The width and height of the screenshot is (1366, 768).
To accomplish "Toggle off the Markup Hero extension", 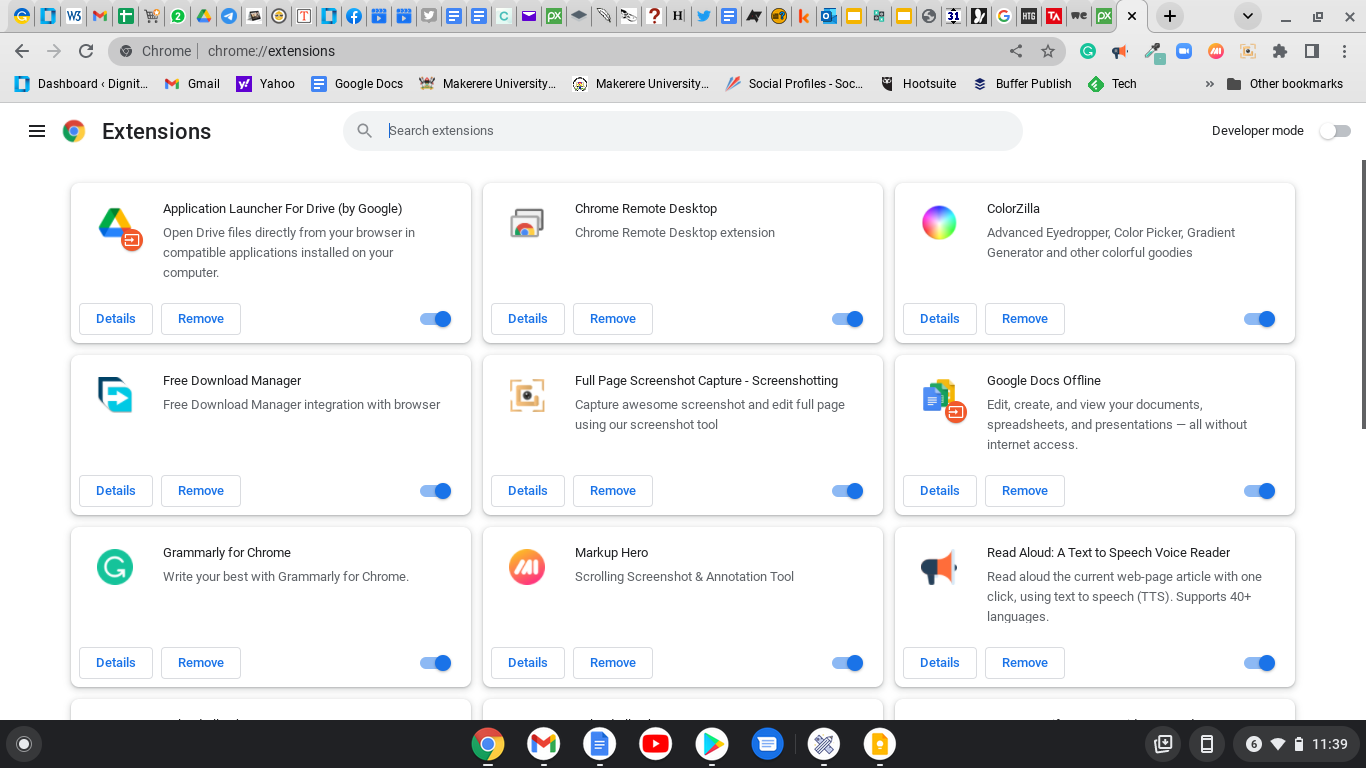I will tap(848, 663).
